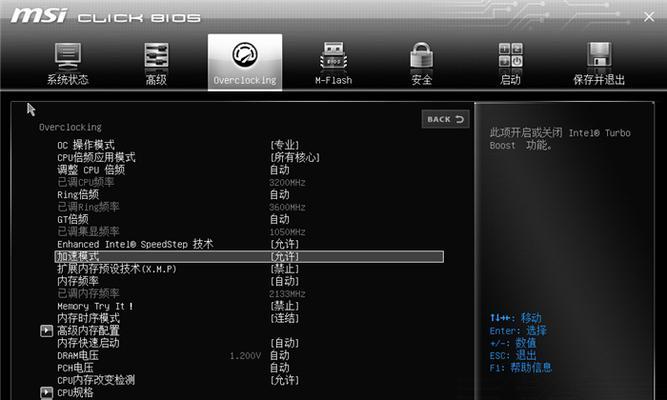This screenshot has height=400, width=667.
Task: Expand the CPU规格 submenu arrow
Action: tap(46, 392)
